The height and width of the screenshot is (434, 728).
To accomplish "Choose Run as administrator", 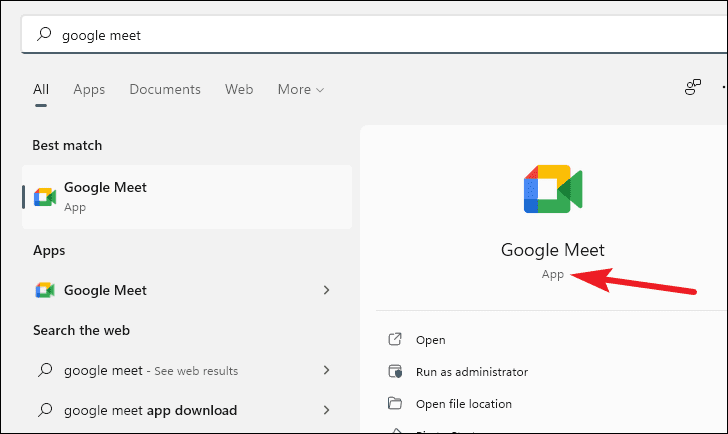I will click(x=472, y=372).
